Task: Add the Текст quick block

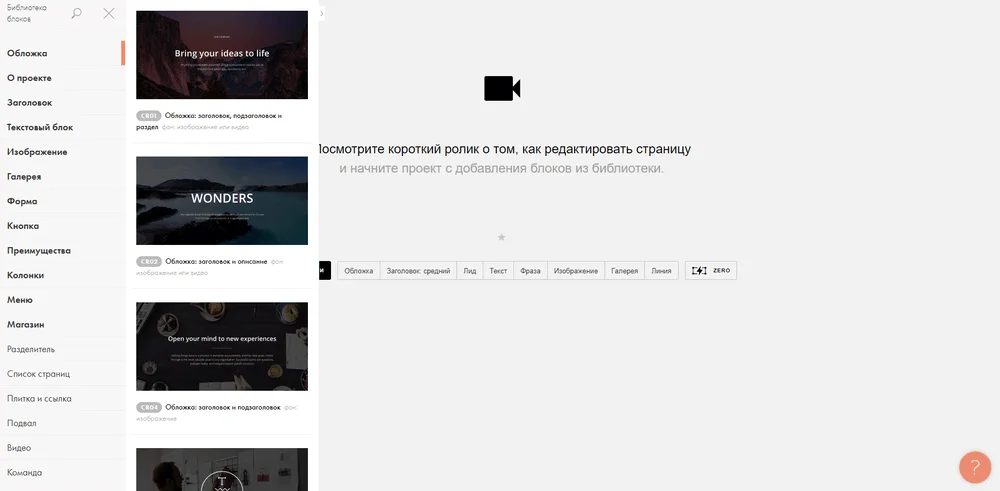Action: (498, 270)
